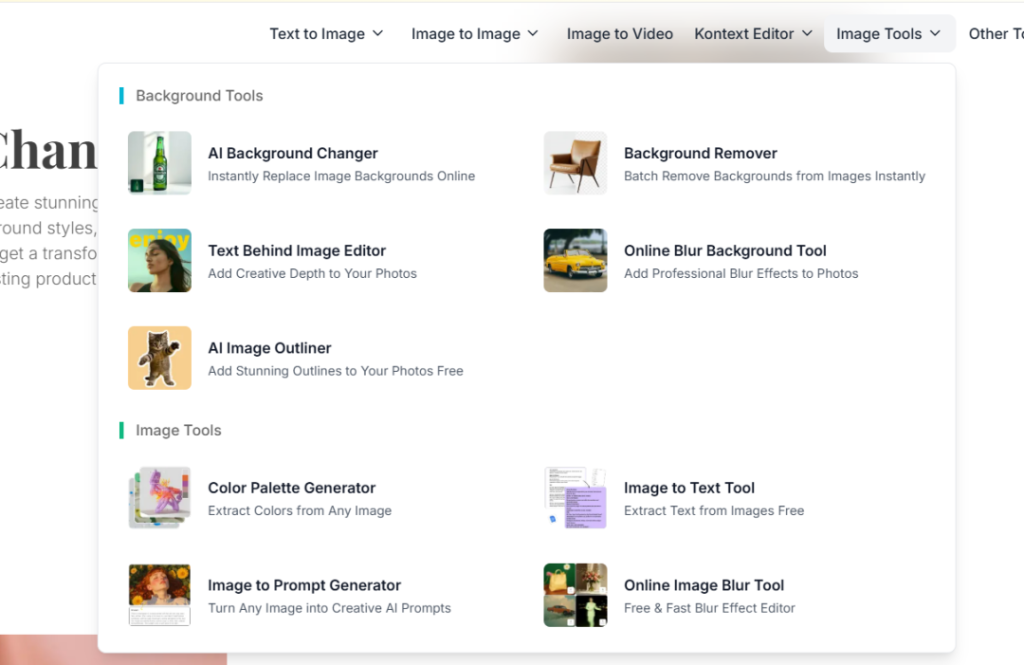Click the Image to Prompt Generator thumbnail
Image resolution: width=1024 pixels, height=665 pixels.
[x=159, y=594]
